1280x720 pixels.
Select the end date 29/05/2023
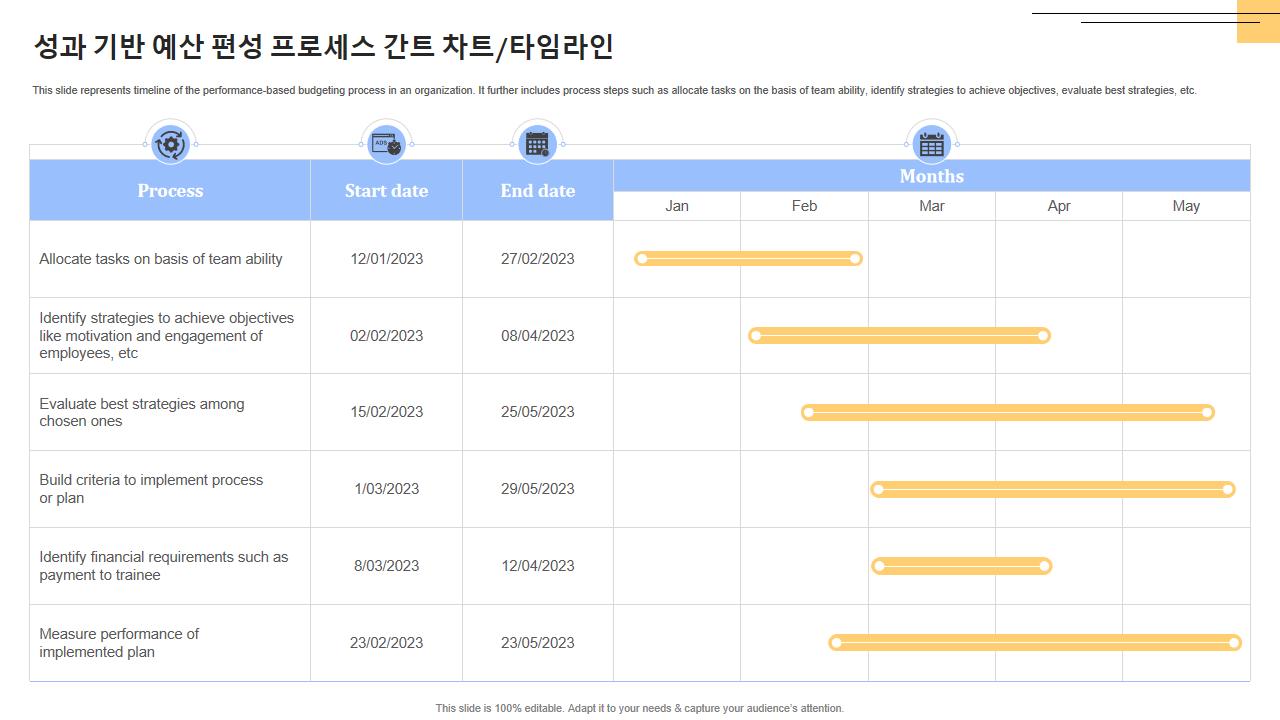coord(538,489)
